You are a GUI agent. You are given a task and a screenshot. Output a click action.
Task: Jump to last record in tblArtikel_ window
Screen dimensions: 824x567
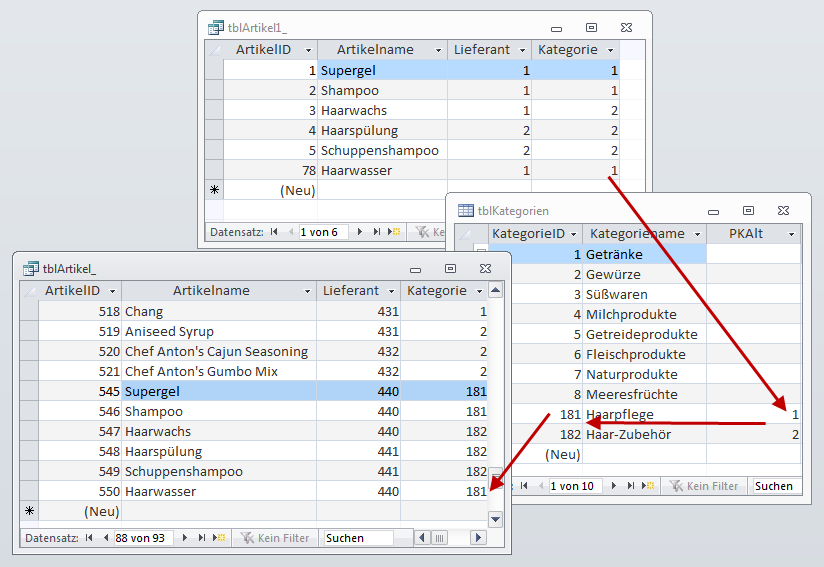tap(202, 538)
